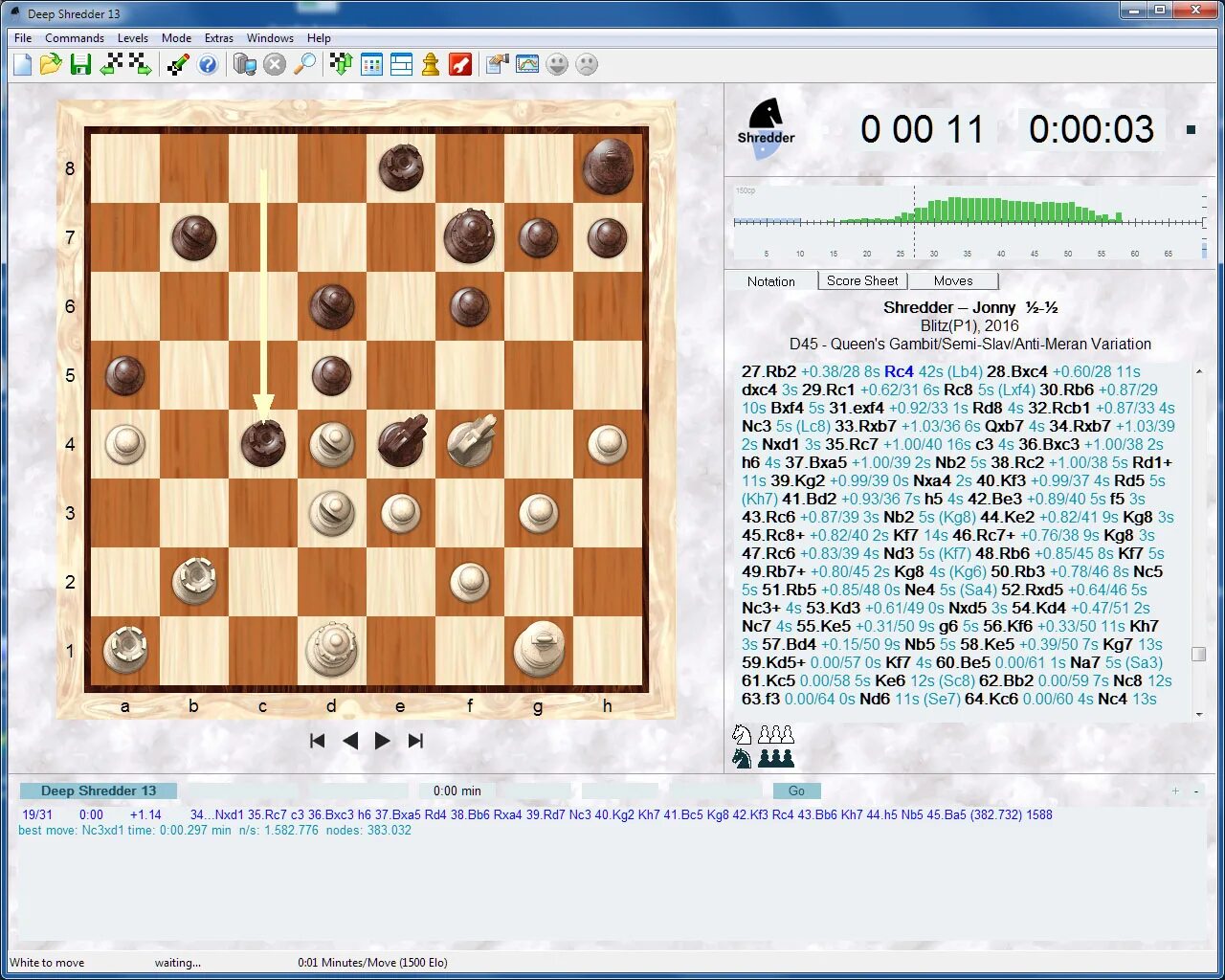Image resolution: width=1225 pixels, height=980 pixels.
Task: Show the evaluation graph chart icon
Action: tap(527, 64)
